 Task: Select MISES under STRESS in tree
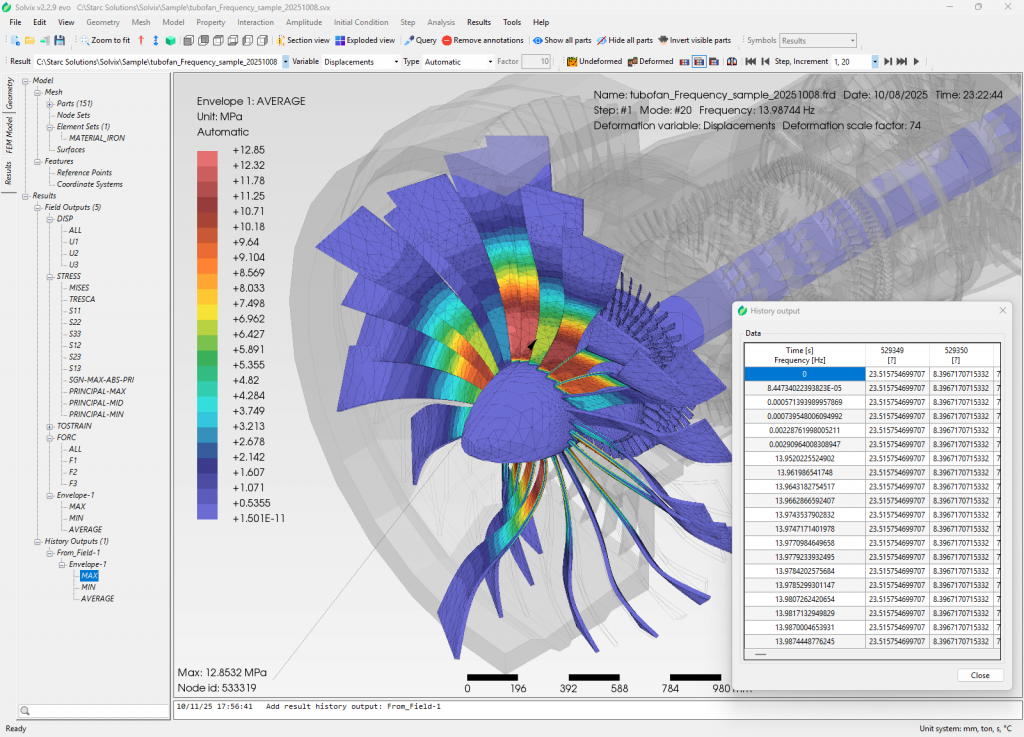coord(78,287)
